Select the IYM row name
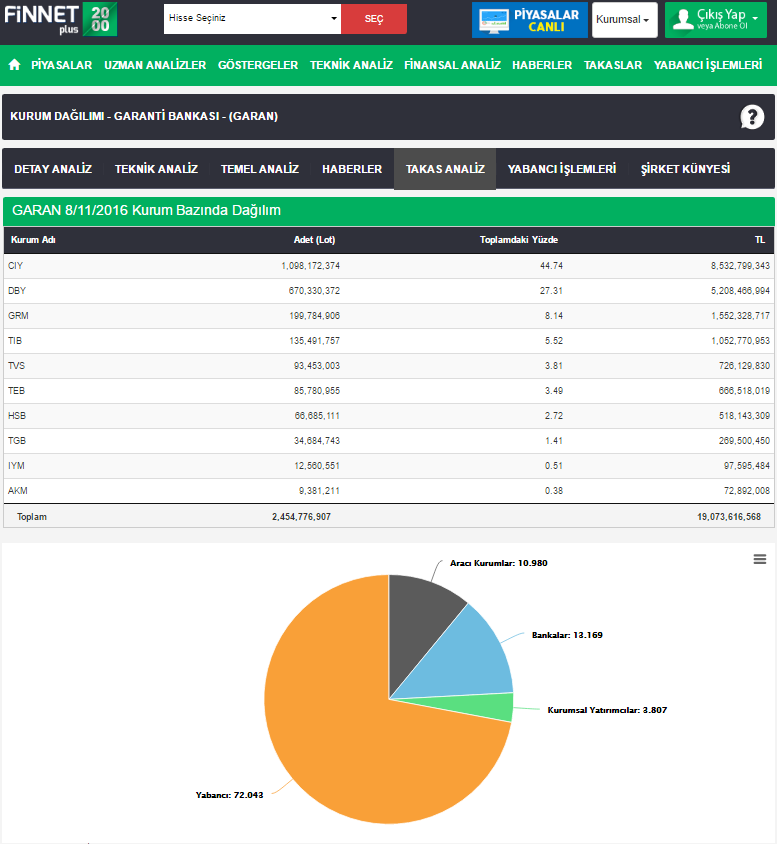The height and width of the screenshot is (844, 777). pos(16,466)
